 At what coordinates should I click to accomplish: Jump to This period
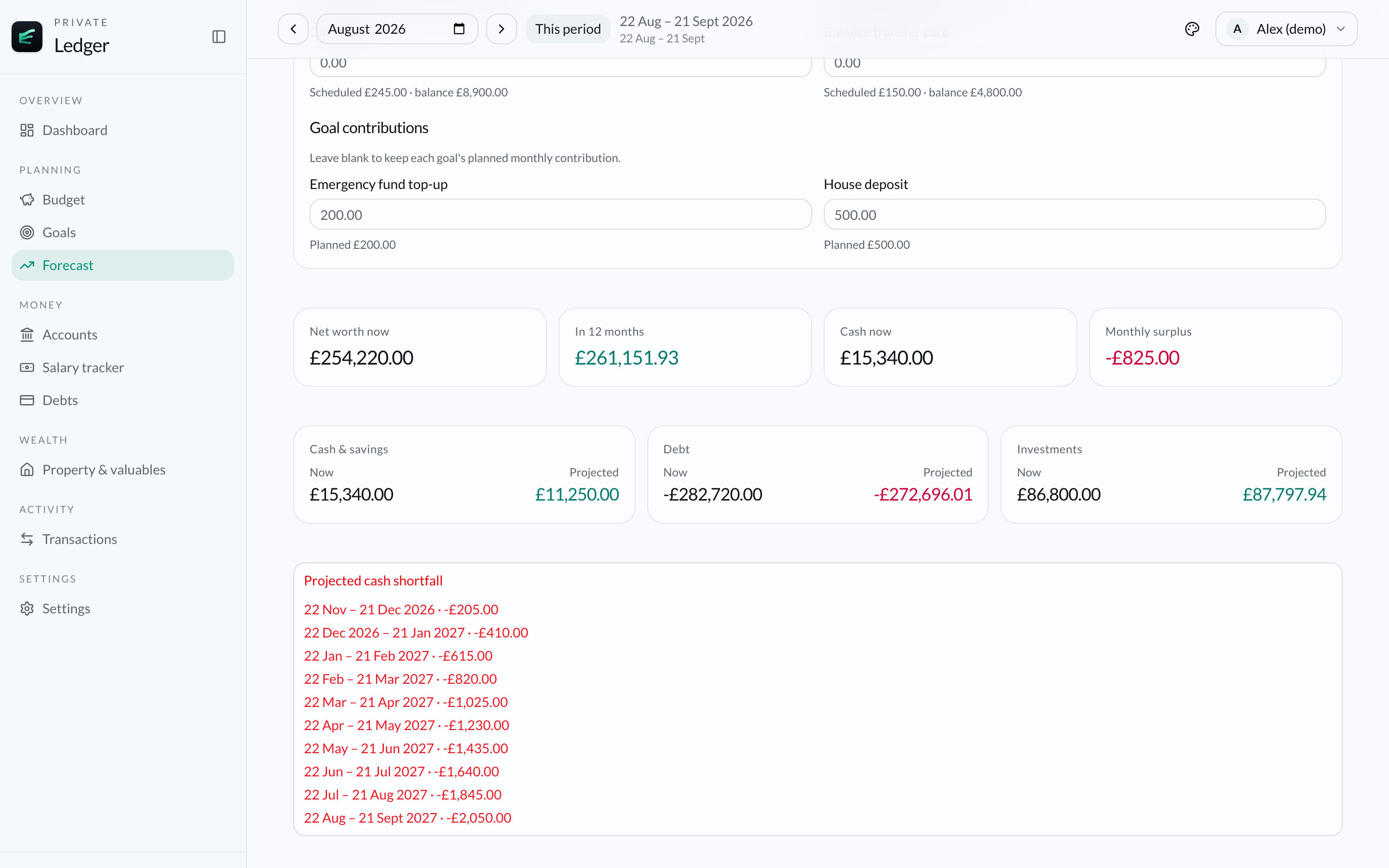pos(568,29)
